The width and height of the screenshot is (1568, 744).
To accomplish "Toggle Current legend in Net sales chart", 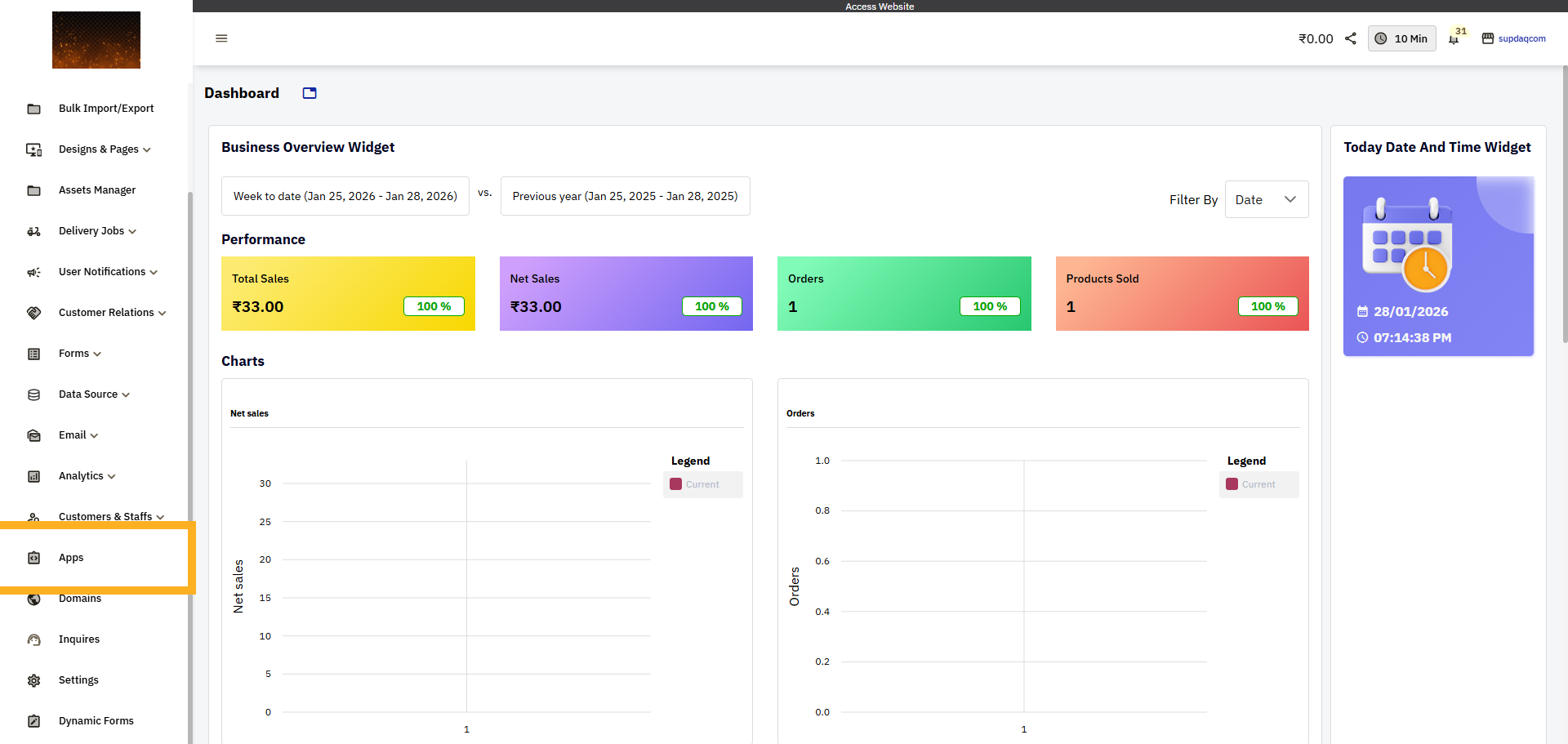I will pos(703,484).
